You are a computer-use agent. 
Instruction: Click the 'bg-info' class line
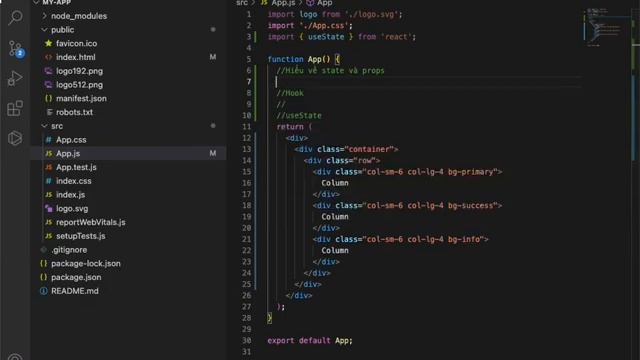pyautogui.click(x=400, y=239)
